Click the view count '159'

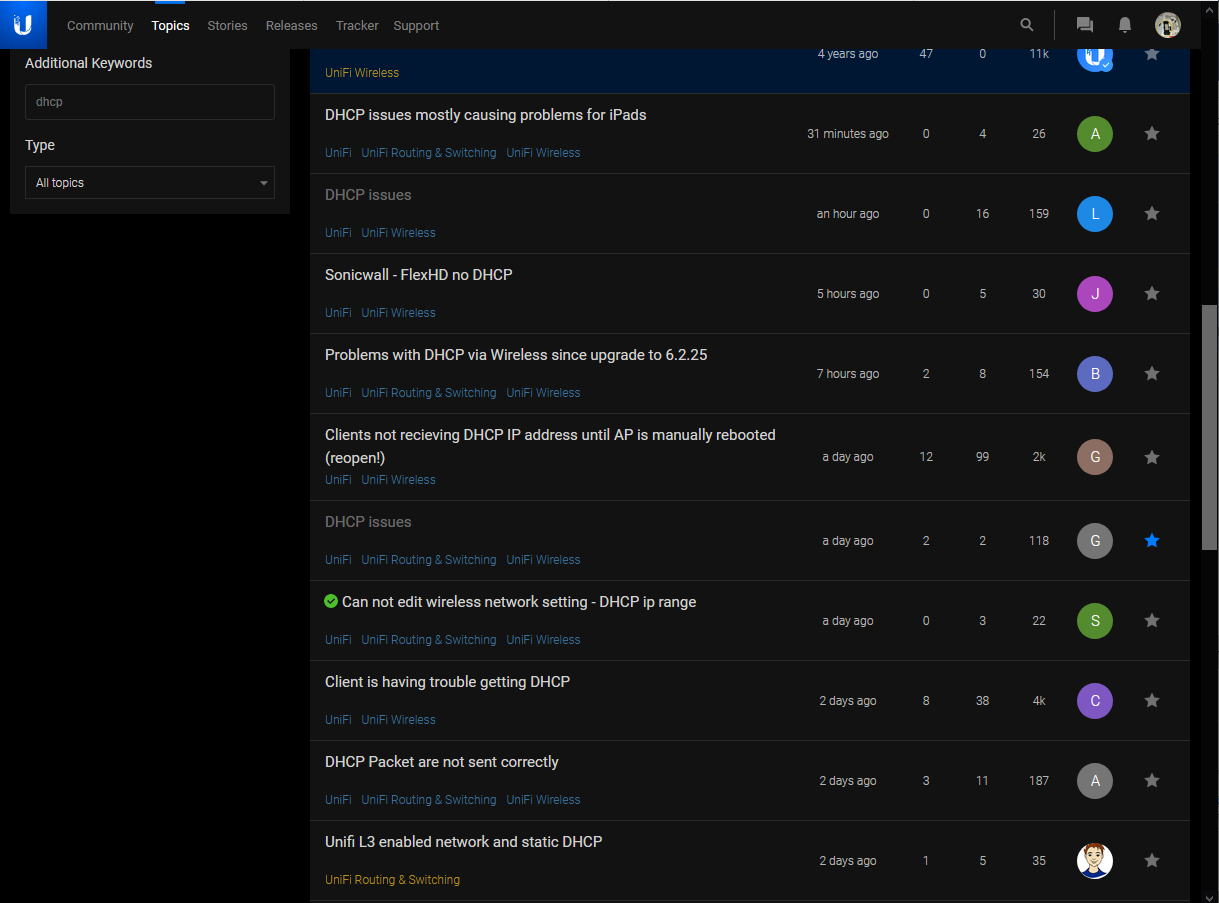pyautogui.click(x=1039, y=214)
